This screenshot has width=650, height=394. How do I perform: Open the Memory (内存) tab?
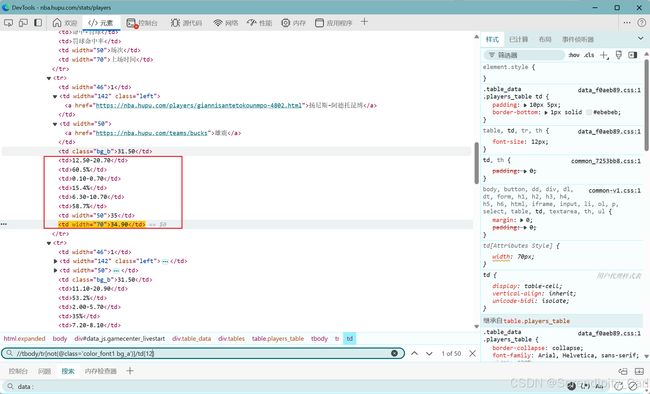(293, 23)
